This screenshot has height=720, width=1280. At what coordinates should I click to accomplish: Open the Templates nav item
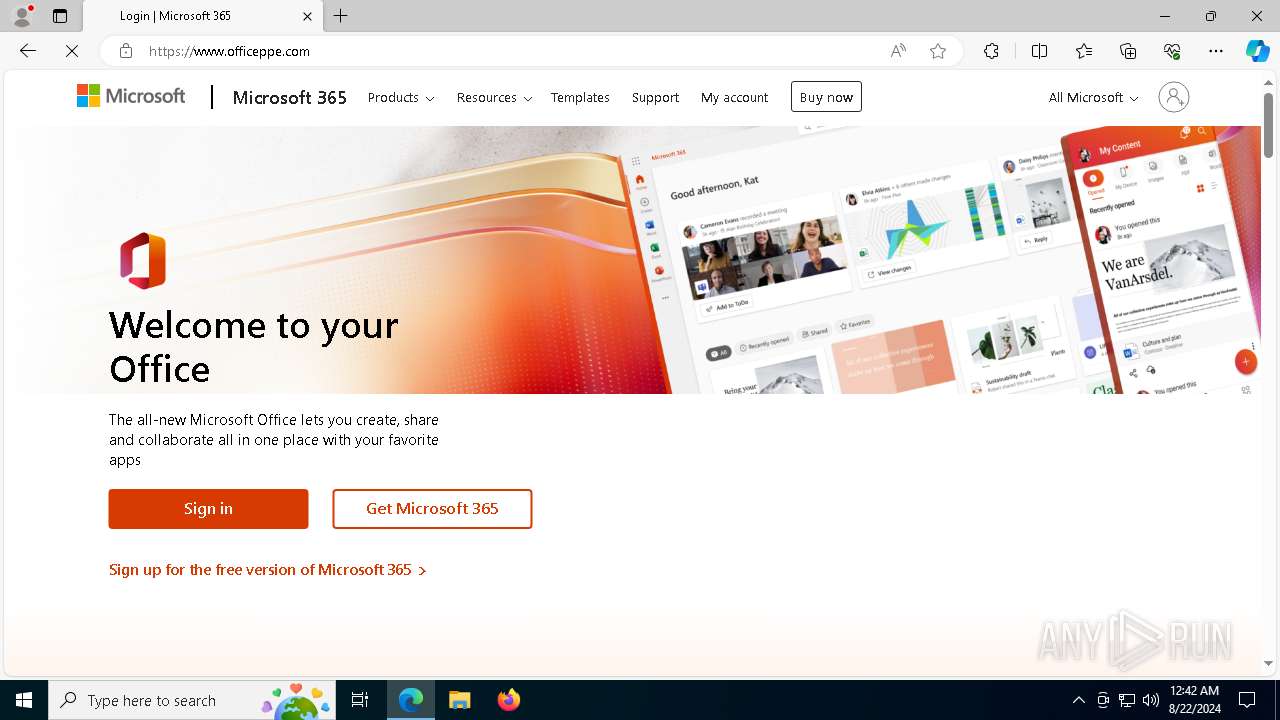click(x=580, y=97)
